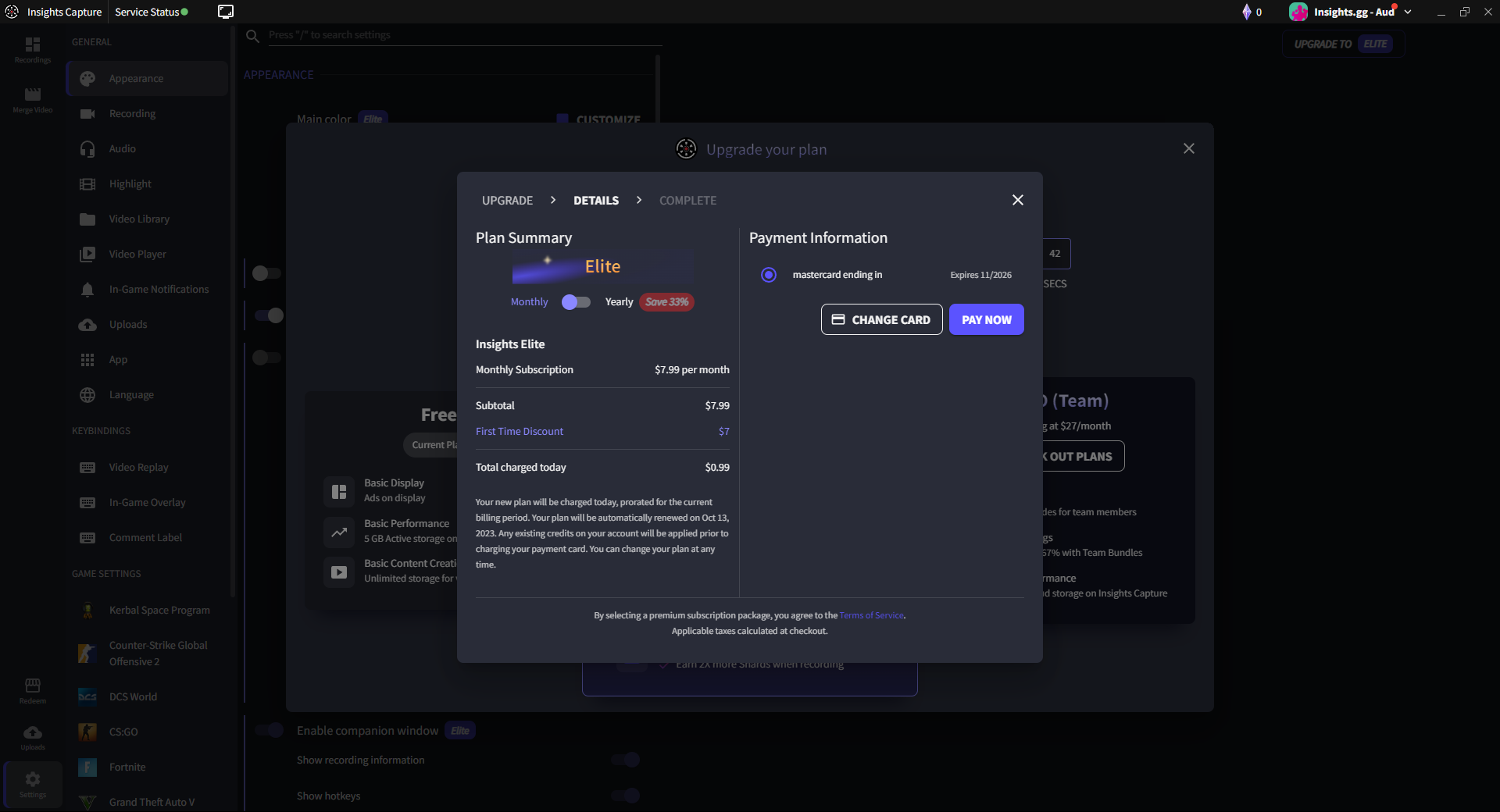Toggle Show hotkeys switch
This screenshot has height=812, width=1500.
[x=626, y=796]
